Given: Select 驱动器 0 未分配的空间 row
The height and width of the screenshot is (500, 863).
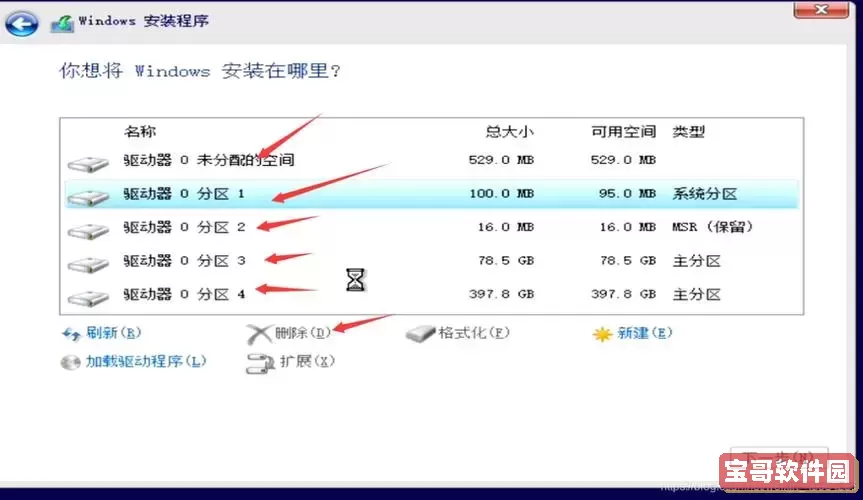Looking at the screenshot, I should tap(432, 160).
